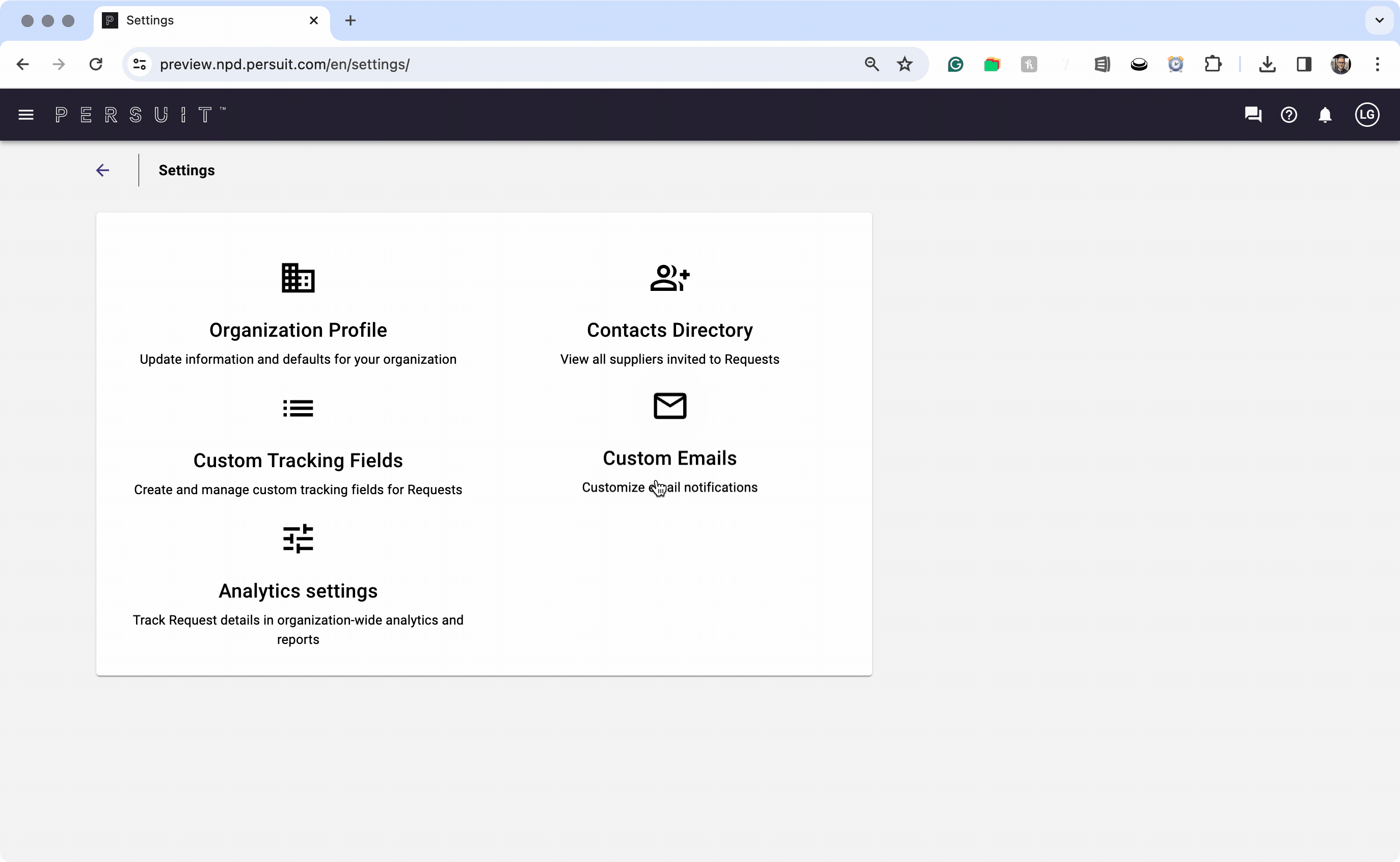
Task: Click the Analytics settings sliders icon
Action: (298, 538)
